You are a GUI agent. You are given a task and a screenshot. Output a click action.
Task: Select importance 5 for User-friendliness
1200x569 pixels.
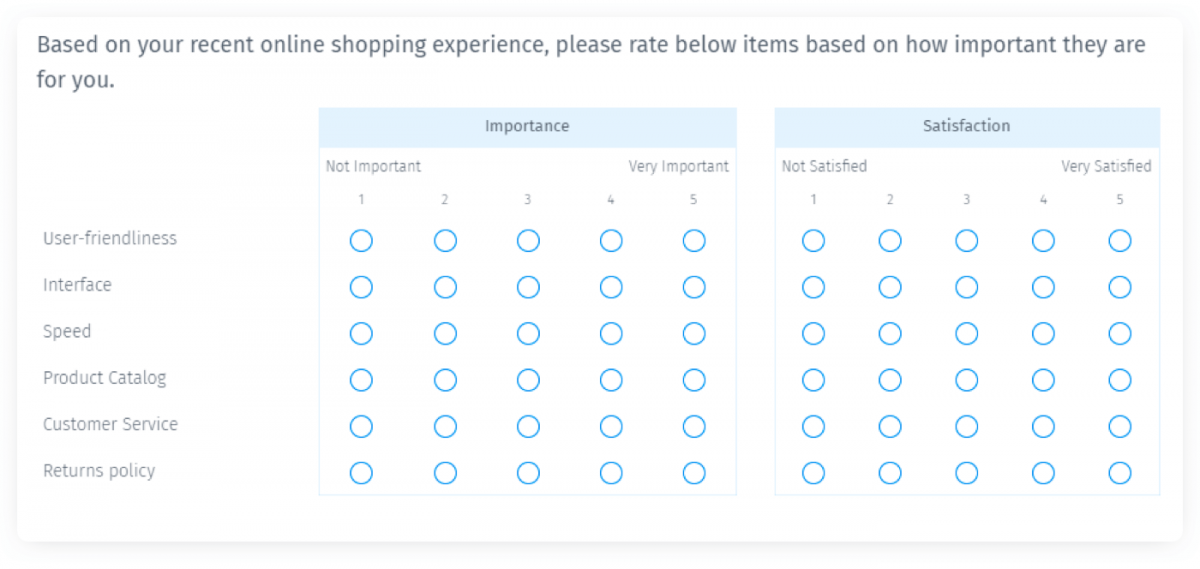click(x=694, y=241)
